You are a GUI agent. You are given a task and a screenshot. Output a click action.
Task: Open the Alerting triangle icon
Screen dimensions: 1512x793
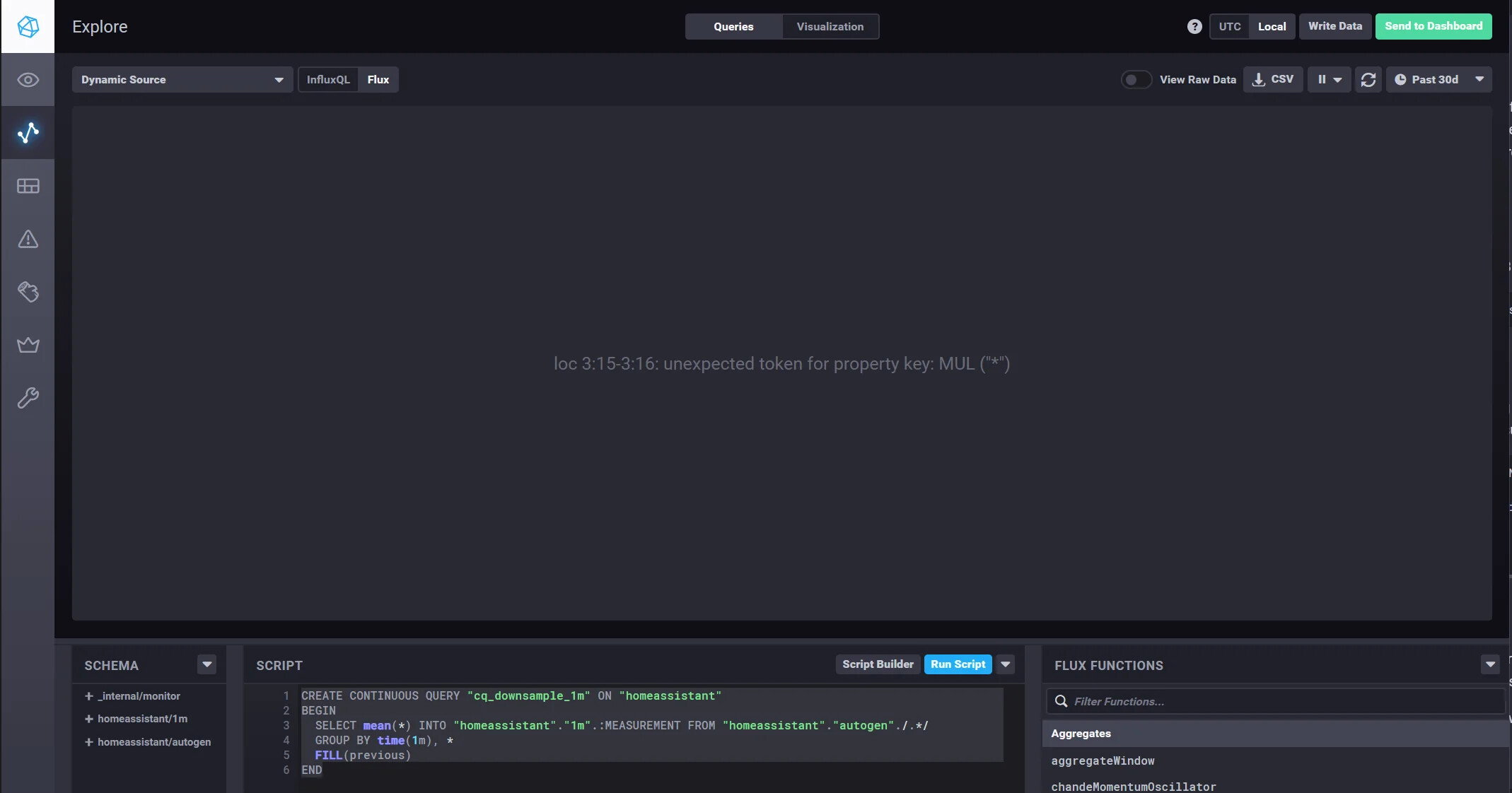click(28, 239)
